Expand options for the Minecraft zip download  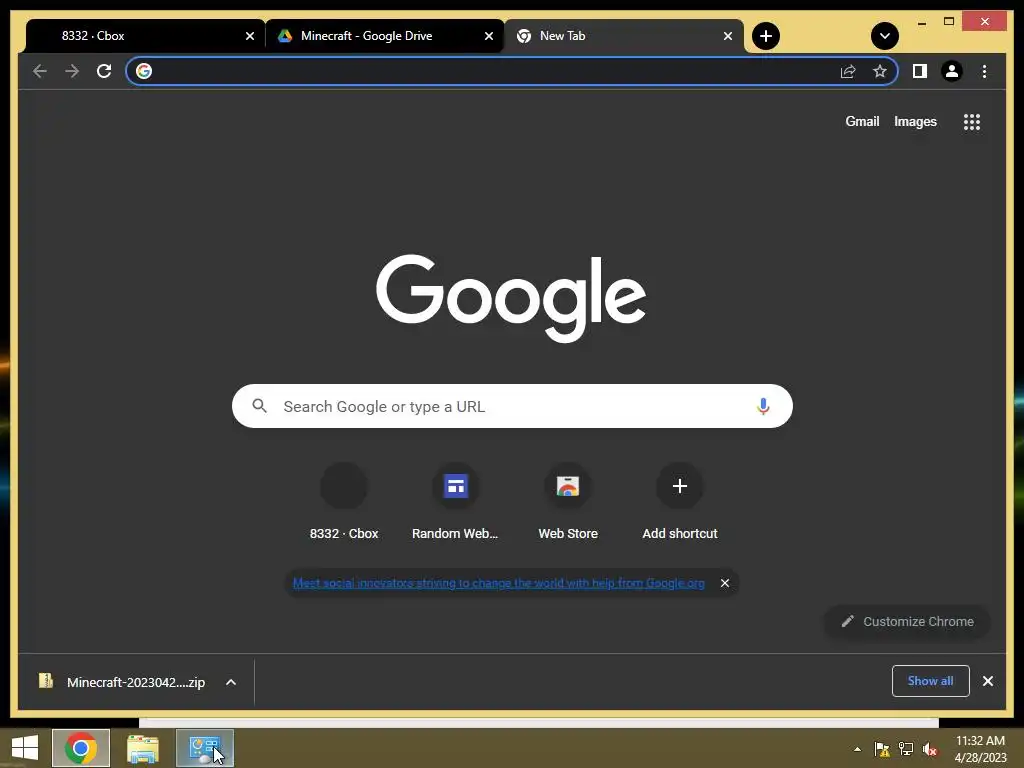[x=231, y=682]
